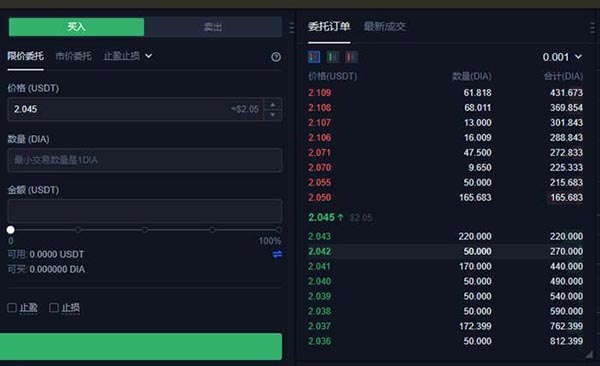
Task: Select the 委托订单 order book tab
Action: coord(329,26)
